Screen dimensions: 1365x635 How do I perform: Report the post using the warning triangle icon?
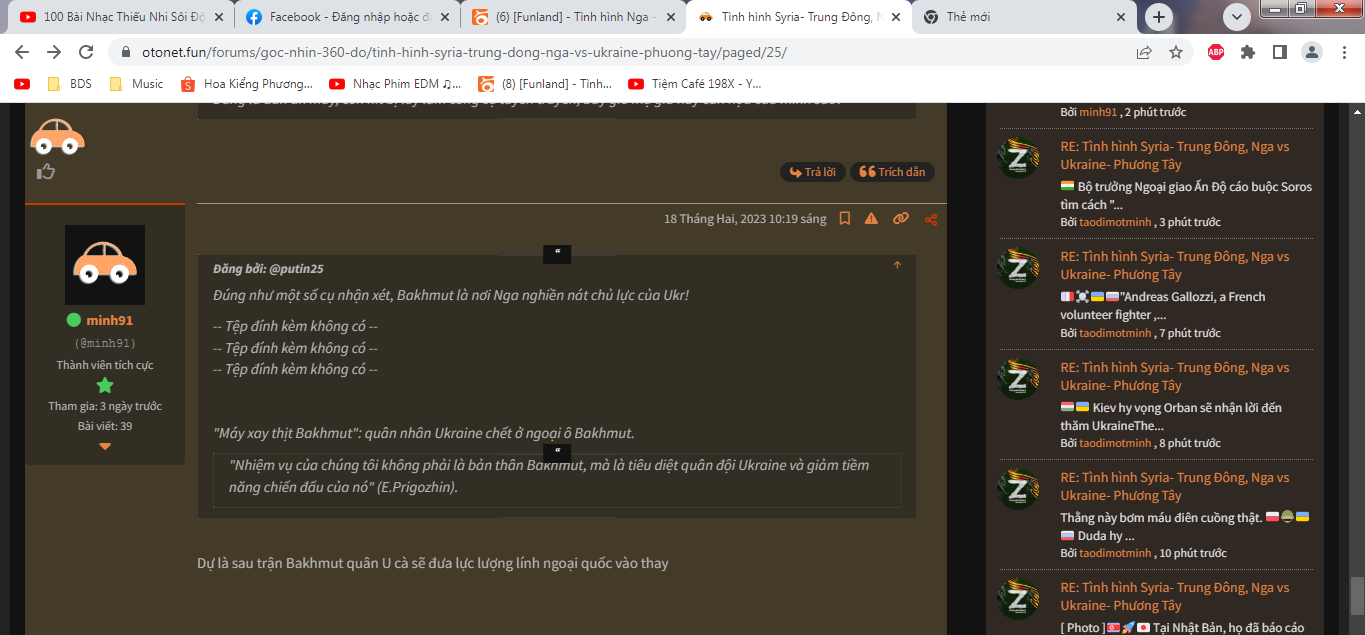pos(872,218)
